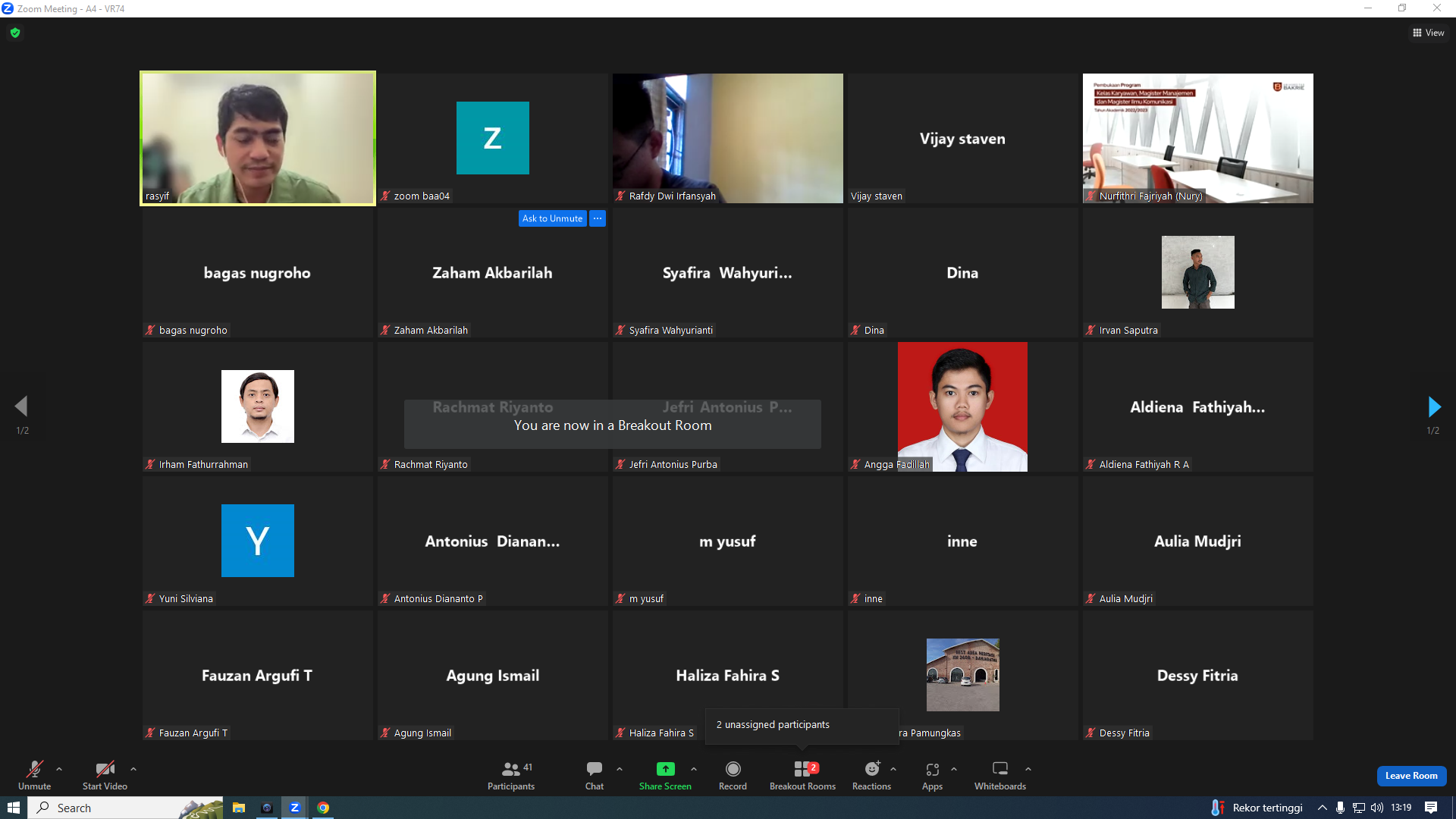Viewport: 1456px width, 819px height.
Task: Click Irham Fathurrahman's profile photo
Action: (x=258, y=406)
